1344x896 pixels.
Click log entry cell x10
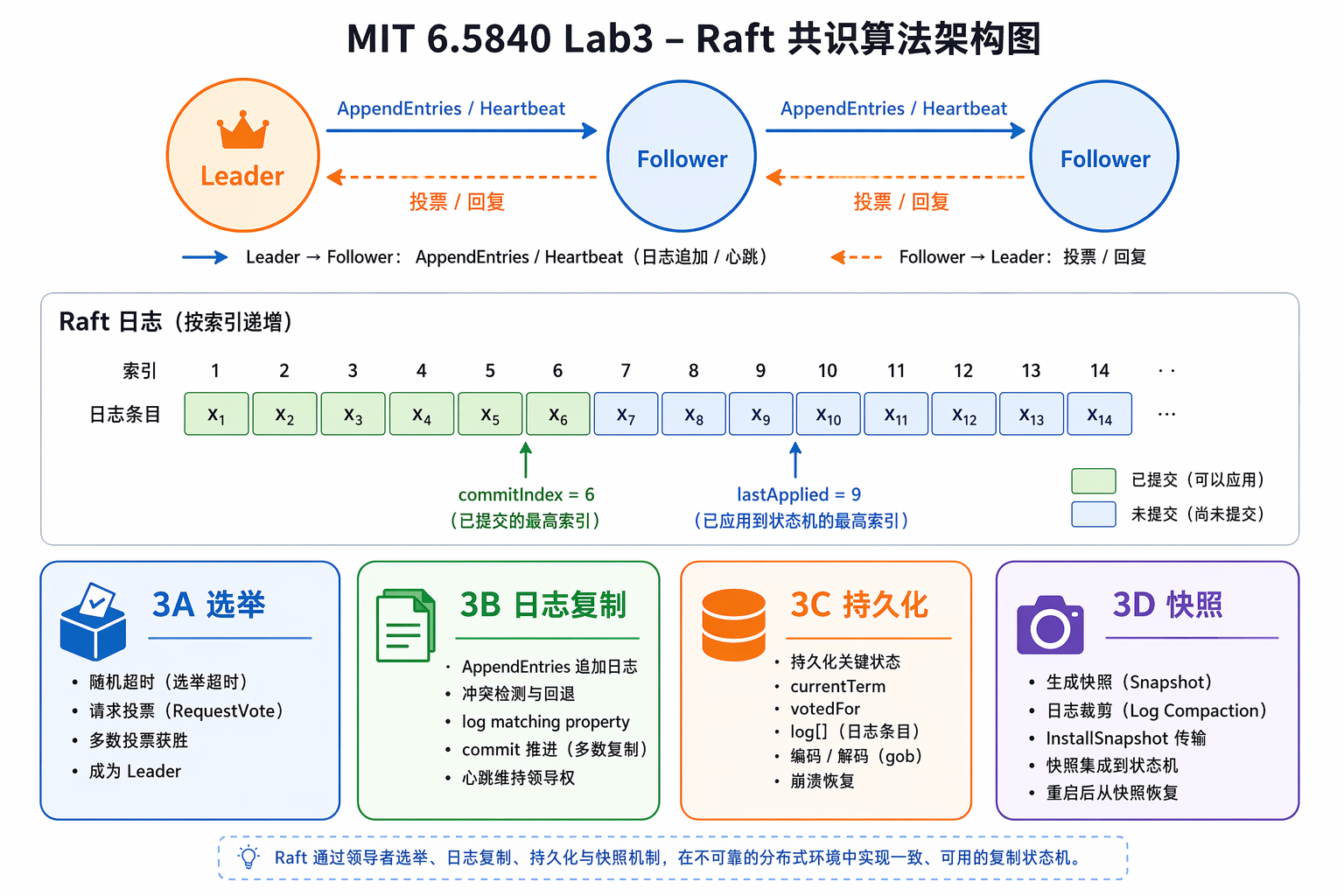point(829,414)
